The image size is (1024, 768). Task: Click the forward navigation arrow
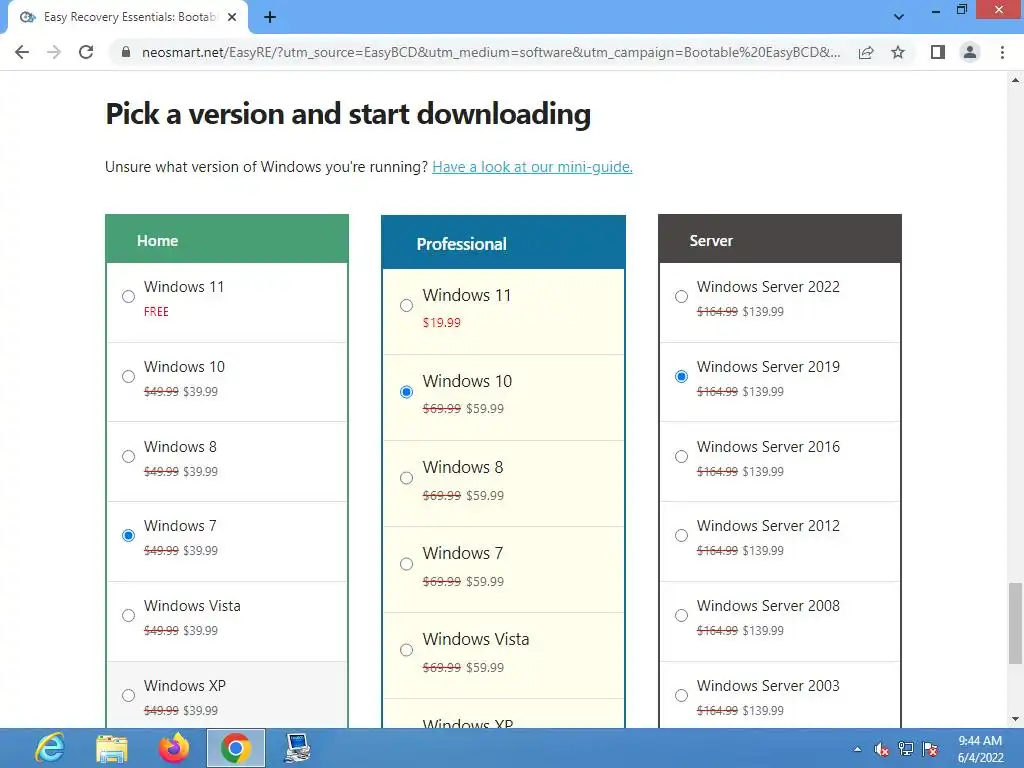point(54,52)
